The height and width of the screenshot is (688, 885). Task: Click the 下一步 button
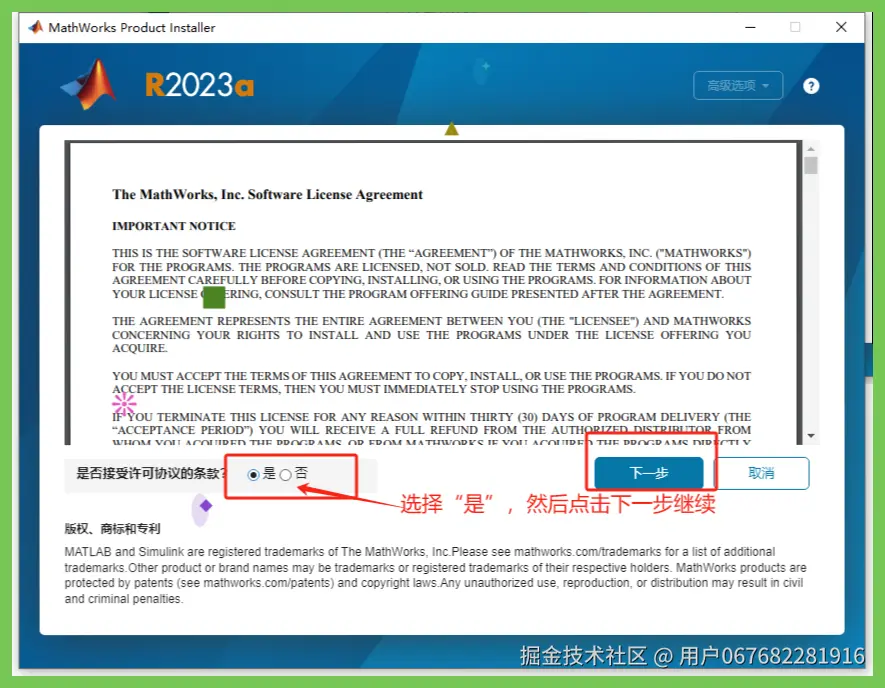pyautogui.click(x=649, y=473)
